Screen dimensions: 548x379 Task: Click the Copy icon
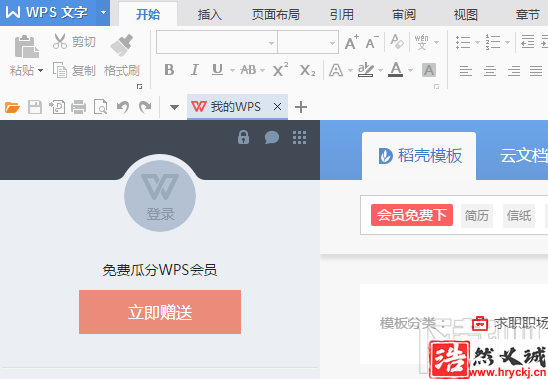tap(60, 70)
